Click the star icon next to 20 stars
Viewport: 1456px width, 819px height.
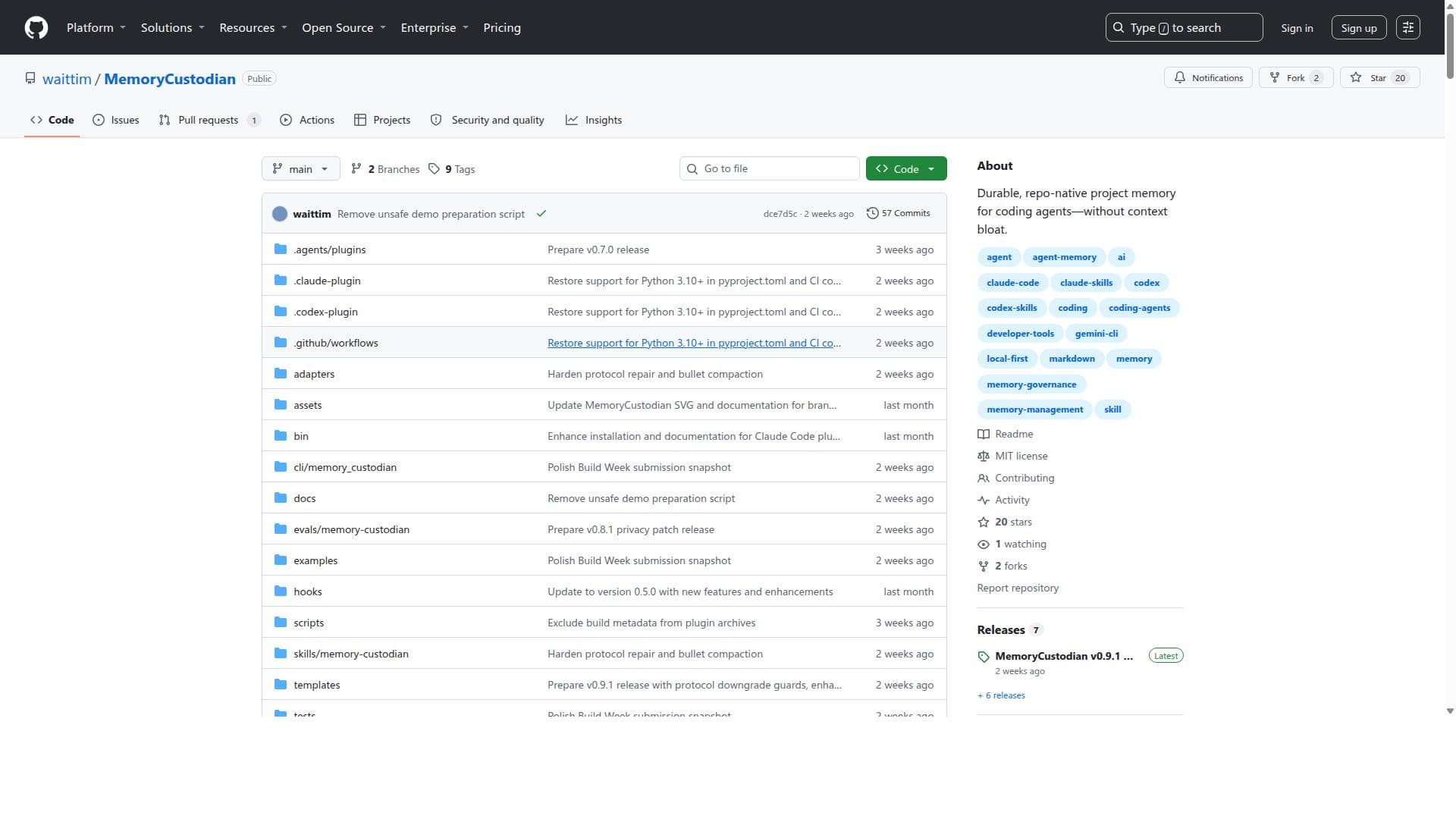pyautogui.click(x=984, y=522)
